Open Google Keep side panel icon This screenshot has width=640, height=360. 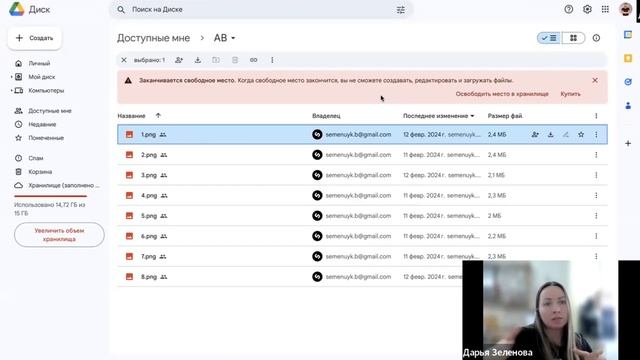coord(628,58)
